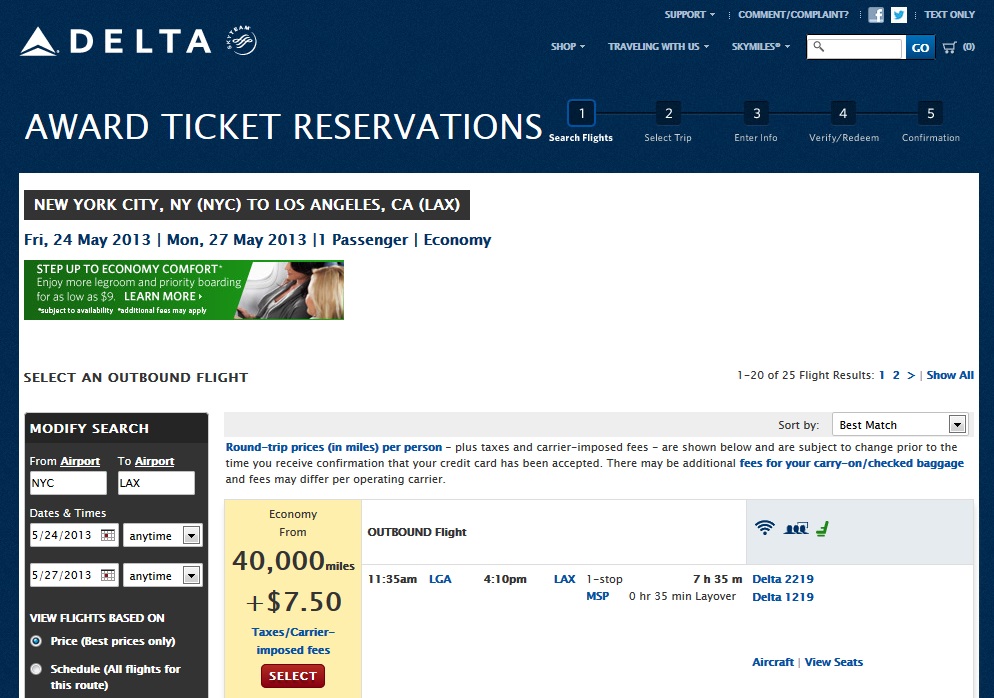Click the From airport NYC field

68,483
